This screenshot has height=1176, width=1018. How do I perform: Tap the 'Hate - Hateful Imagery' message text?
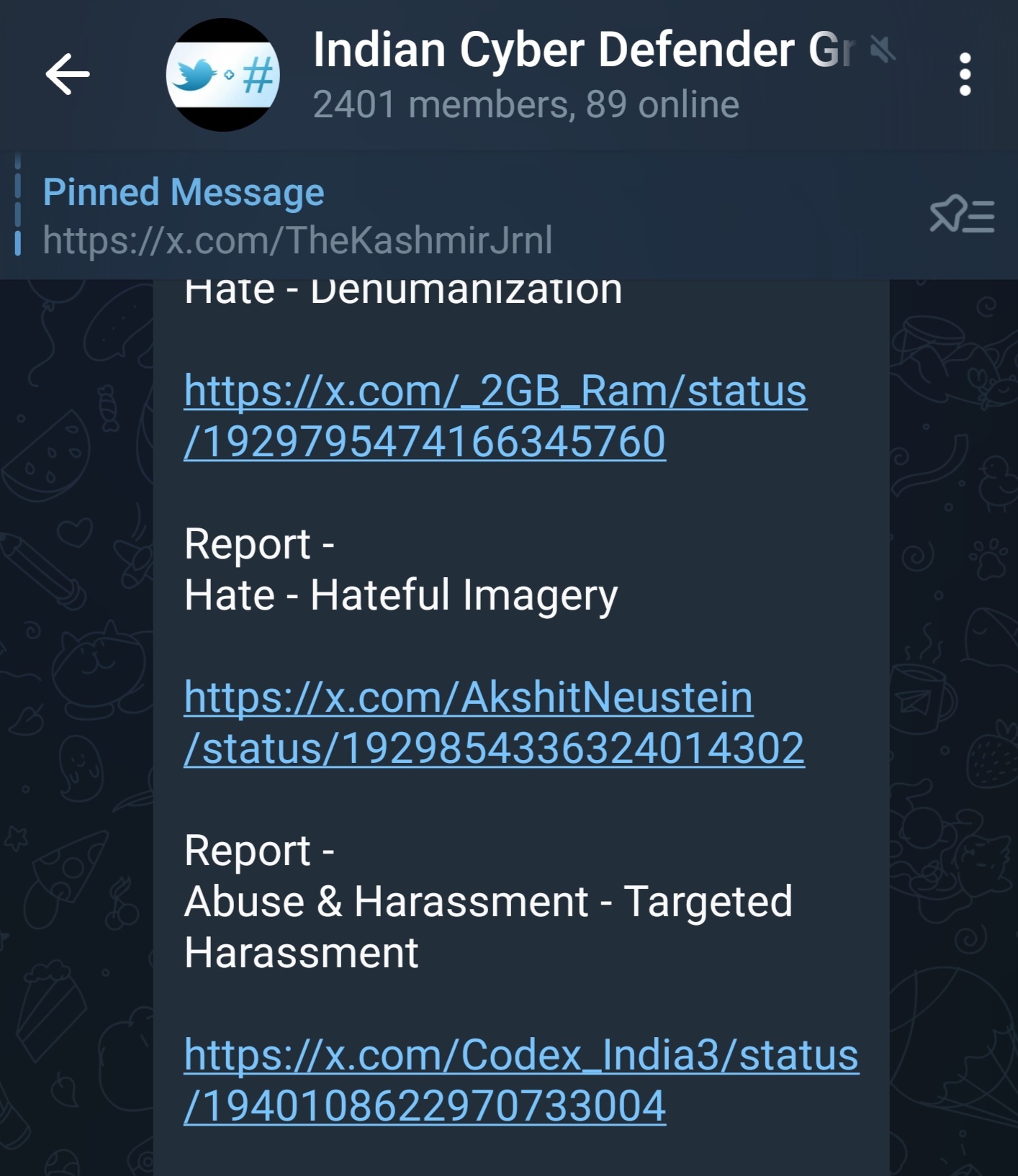click(401, 595)
